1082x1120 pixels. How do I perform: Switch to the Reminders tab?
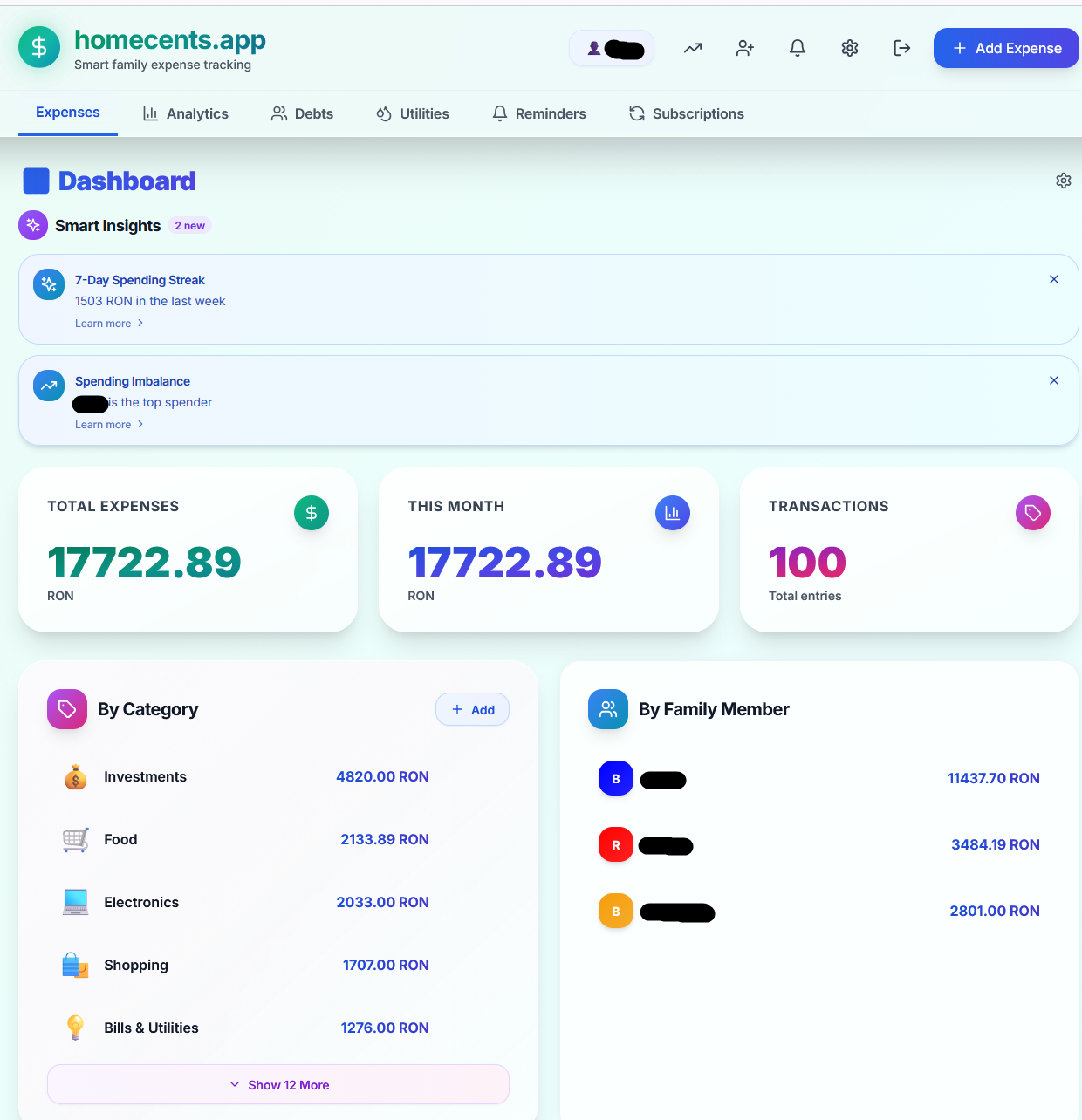pos(538,113)
